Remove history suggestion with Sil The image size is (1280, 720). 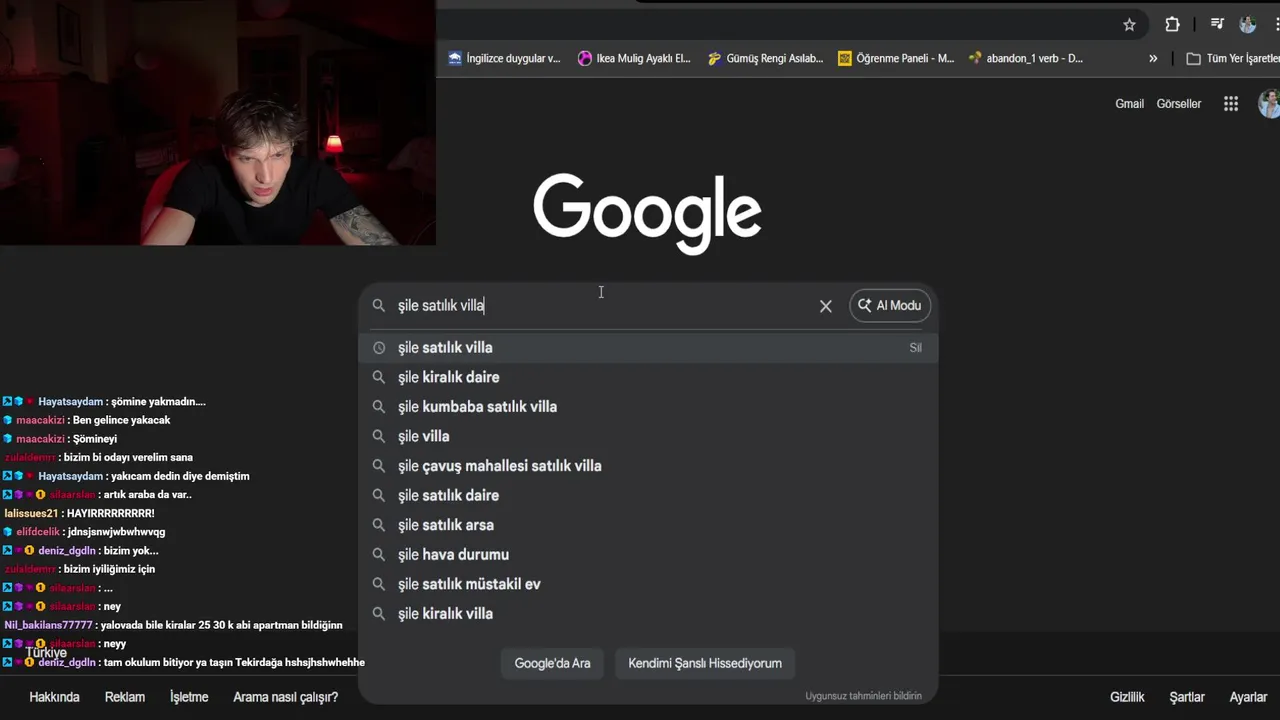[915, 348]
